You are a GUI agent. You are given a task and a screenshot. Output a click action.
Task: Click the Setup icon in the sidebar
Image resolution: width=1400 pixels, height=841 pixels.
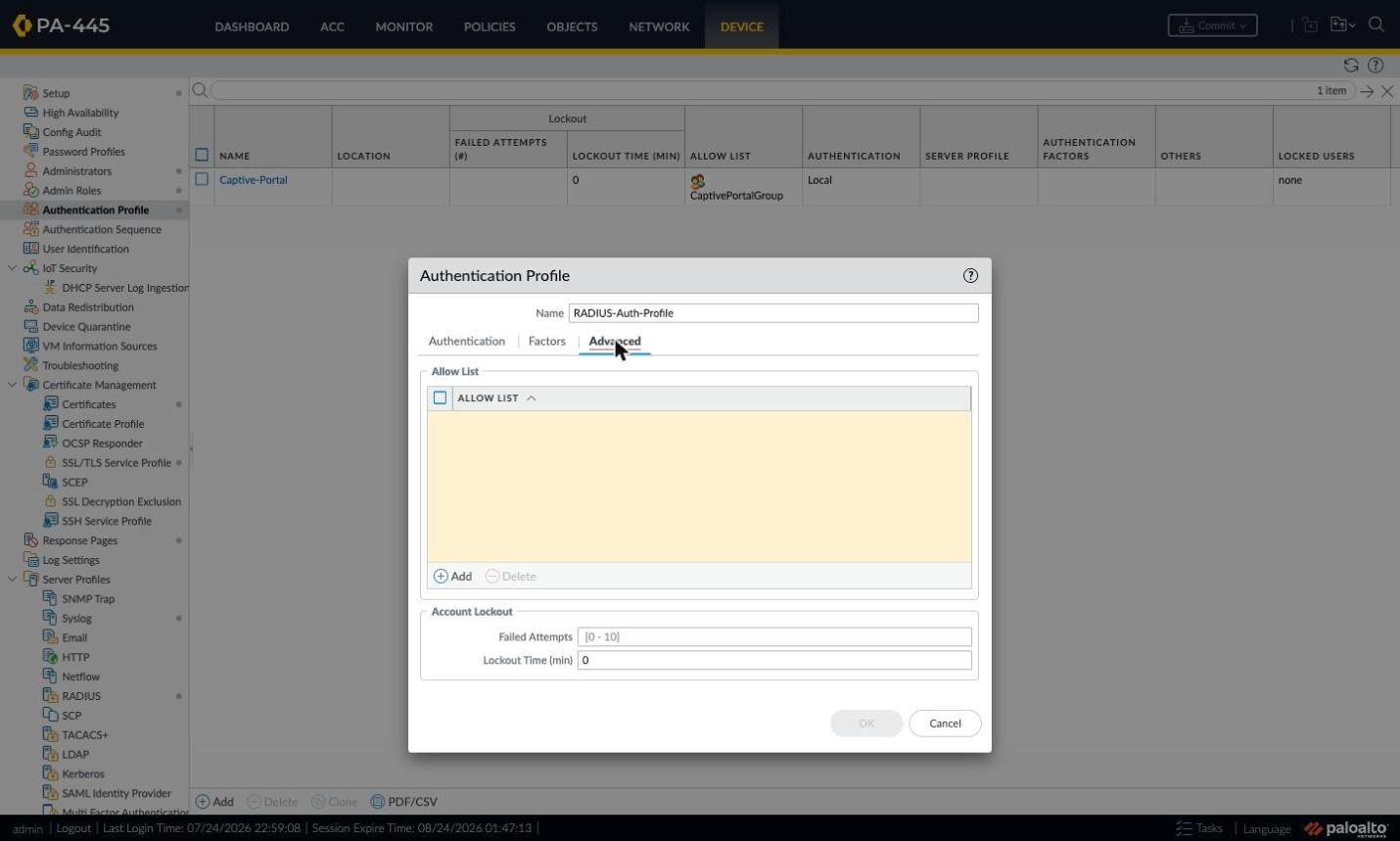tap(30, 93)
